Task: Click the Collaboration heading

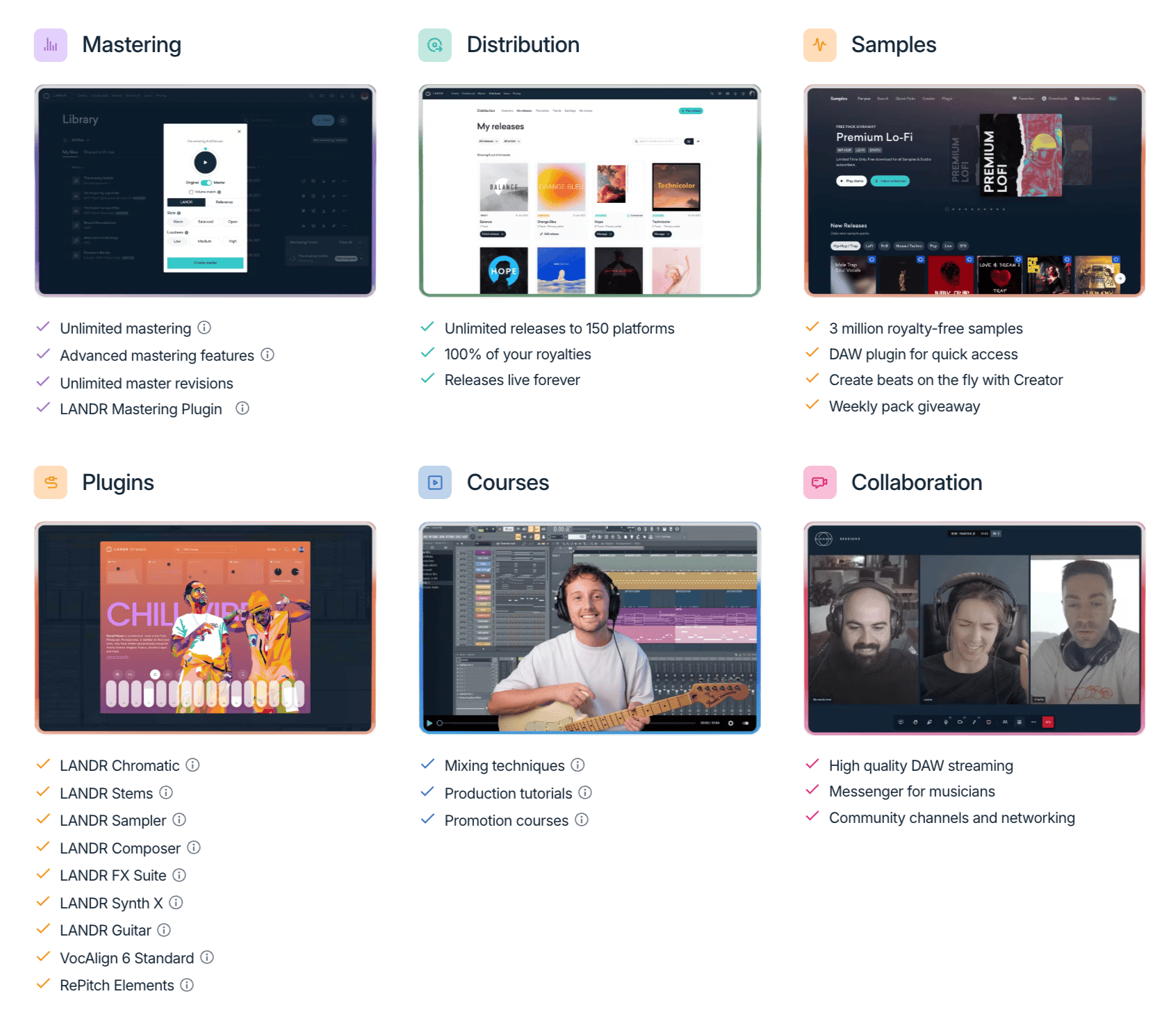Action: coord(917,482)
